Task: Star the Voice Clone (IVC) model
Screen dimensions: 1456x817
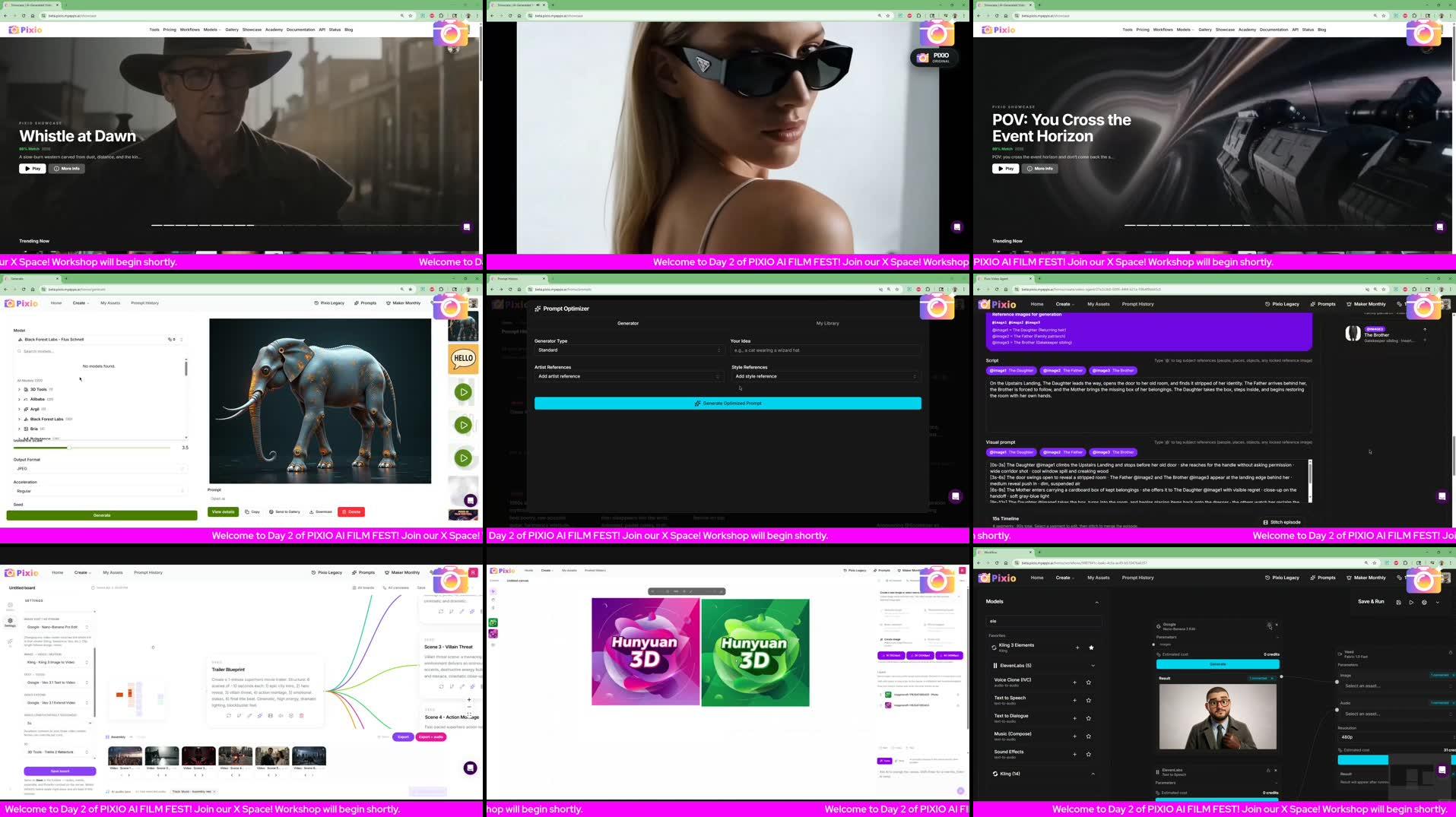Action: (x=1088, y=682)
